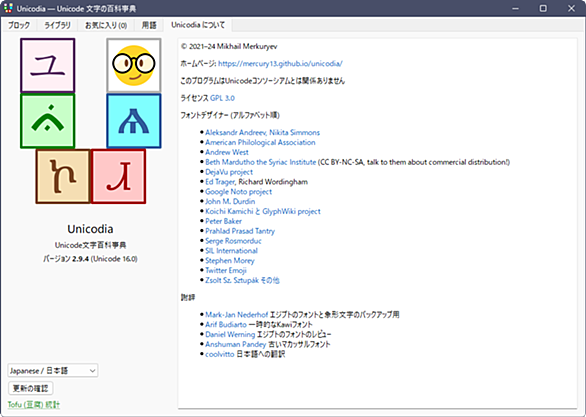Image resolution: width=586 pixels, height=417 pixels.
Task: Open the Serge Rosmorduc link
Action: pyautogui.click(x=233, y=241)
